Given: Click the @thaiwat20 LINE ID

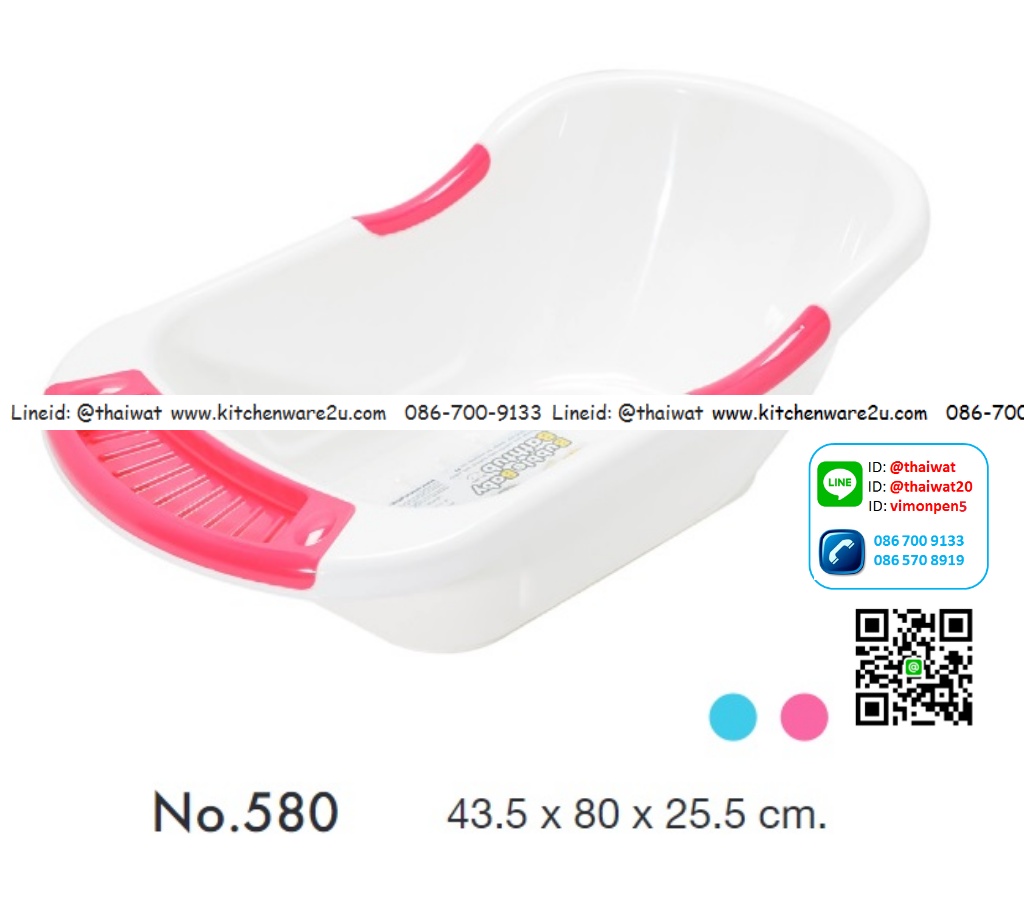Looking at the screenshot, I should pyautogui.click(x=931, y=487).
